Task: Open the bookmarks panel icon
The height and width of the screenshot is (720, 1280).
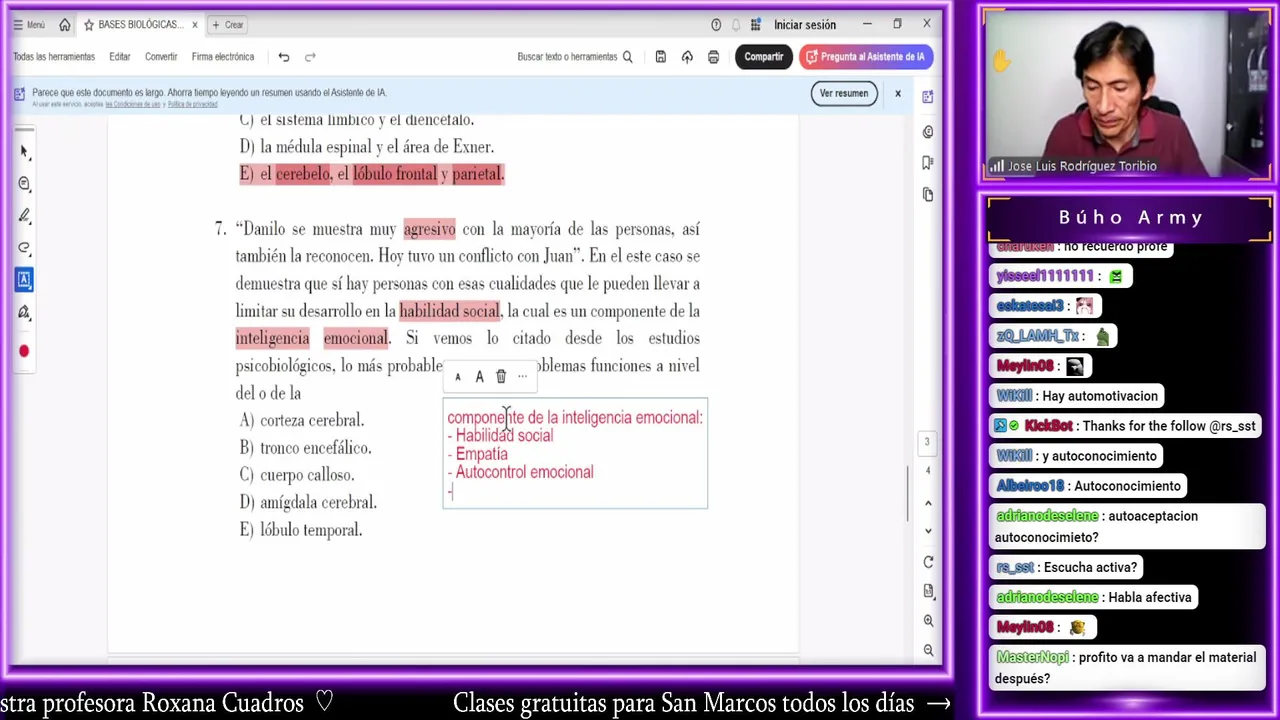Action: [928, 162]
